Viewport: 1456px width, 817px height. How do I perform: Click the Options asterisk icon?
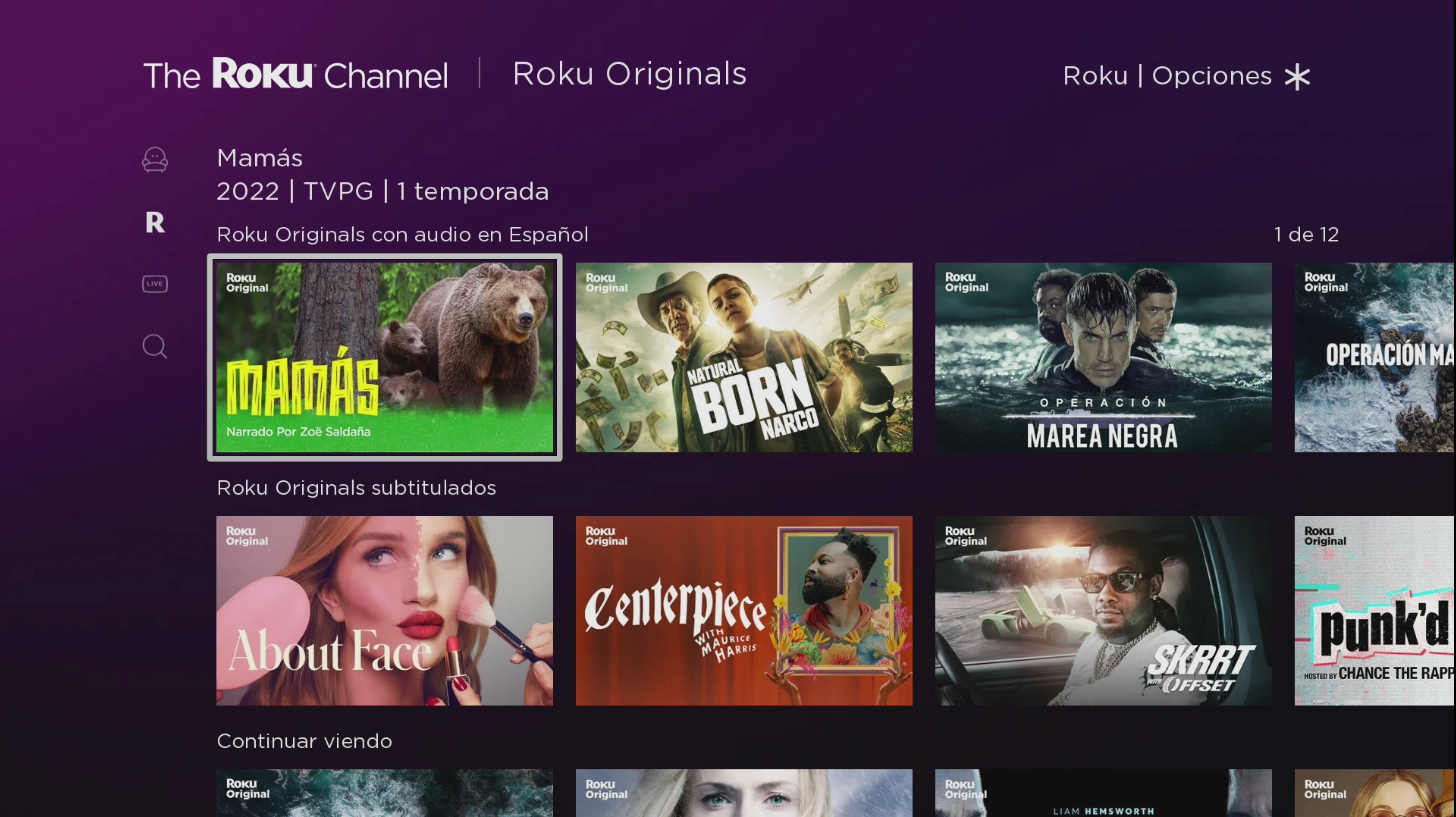point(1297,77)
